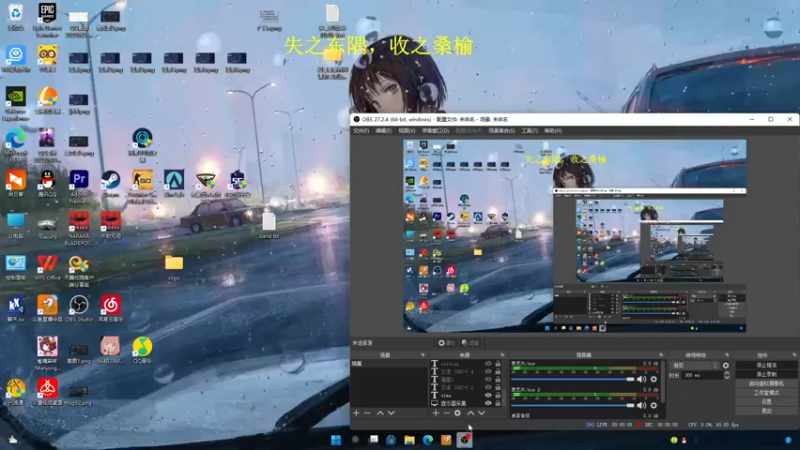Click 停止推流 stop streaming button

pos(766,365)
